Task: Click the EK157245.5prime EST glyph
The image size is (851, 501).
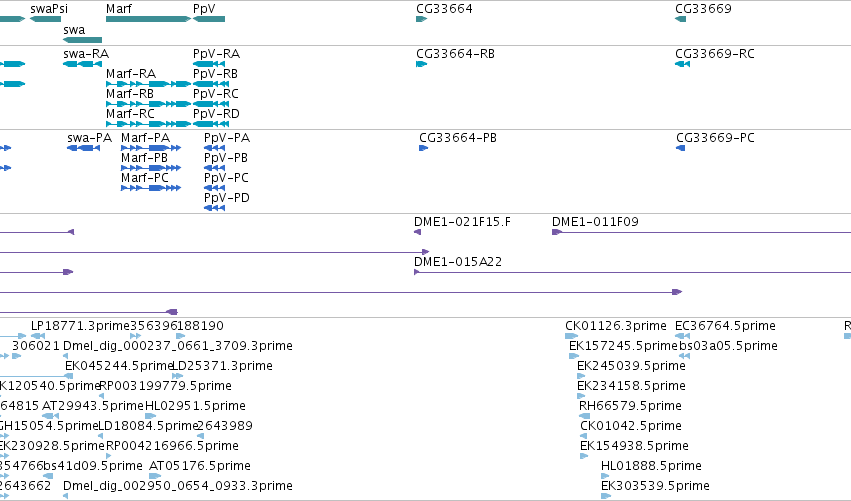Action: coord(574,357)
